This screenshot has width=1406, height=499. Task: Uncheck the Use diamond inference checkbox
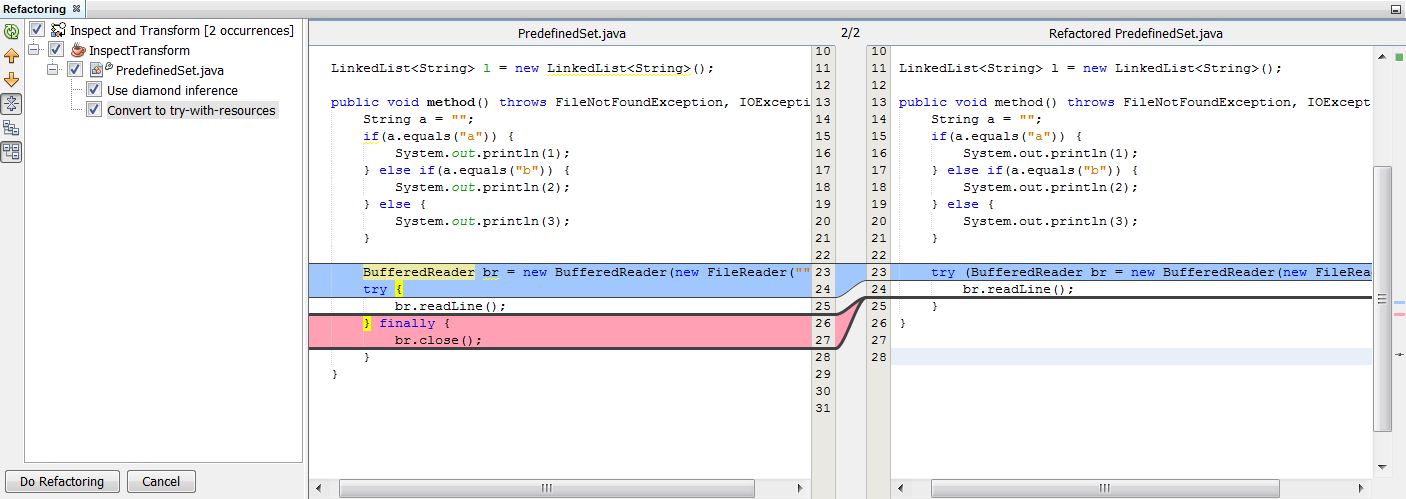coord(94,90)
